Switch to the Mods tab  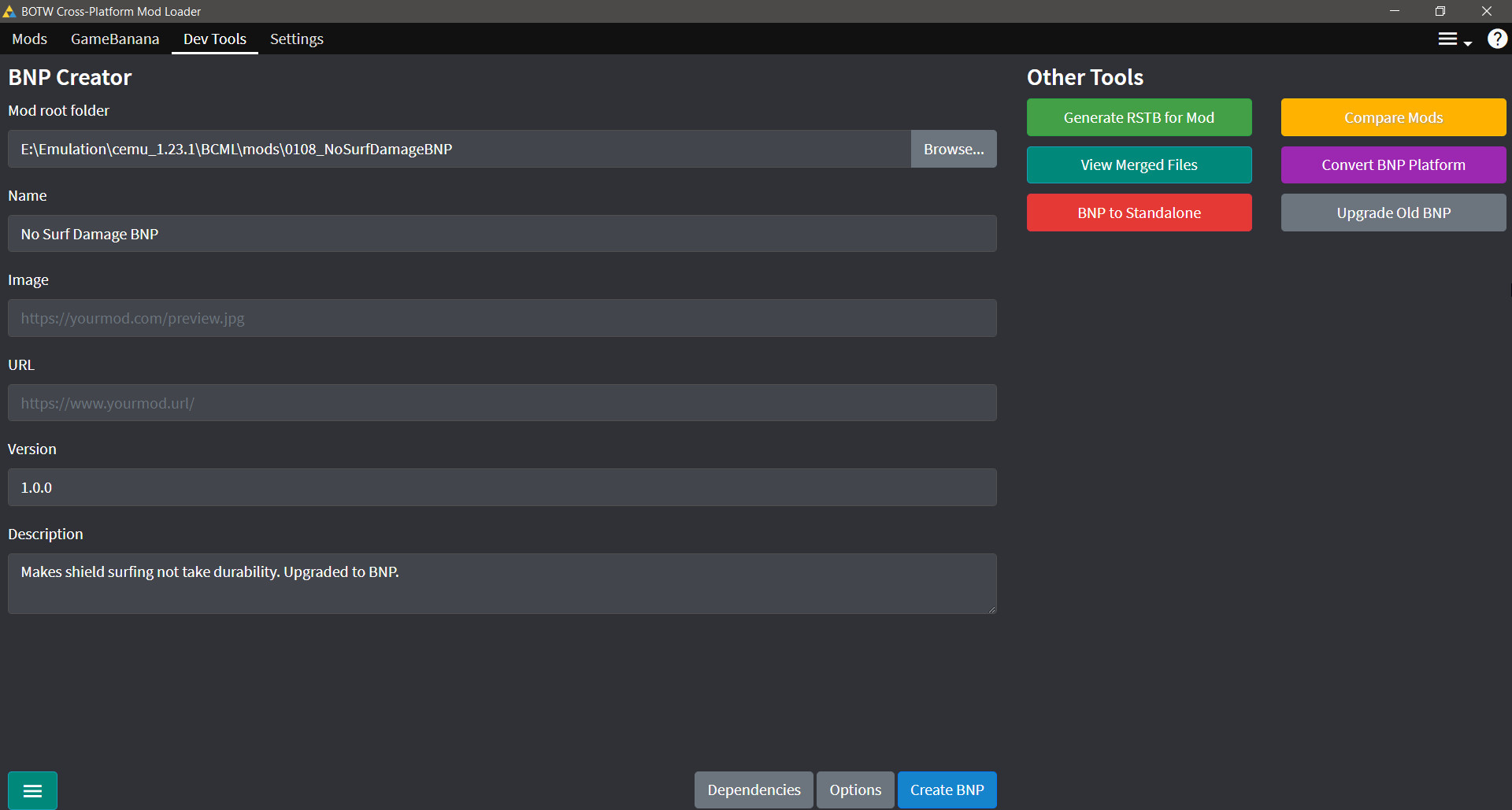(29, 39)
